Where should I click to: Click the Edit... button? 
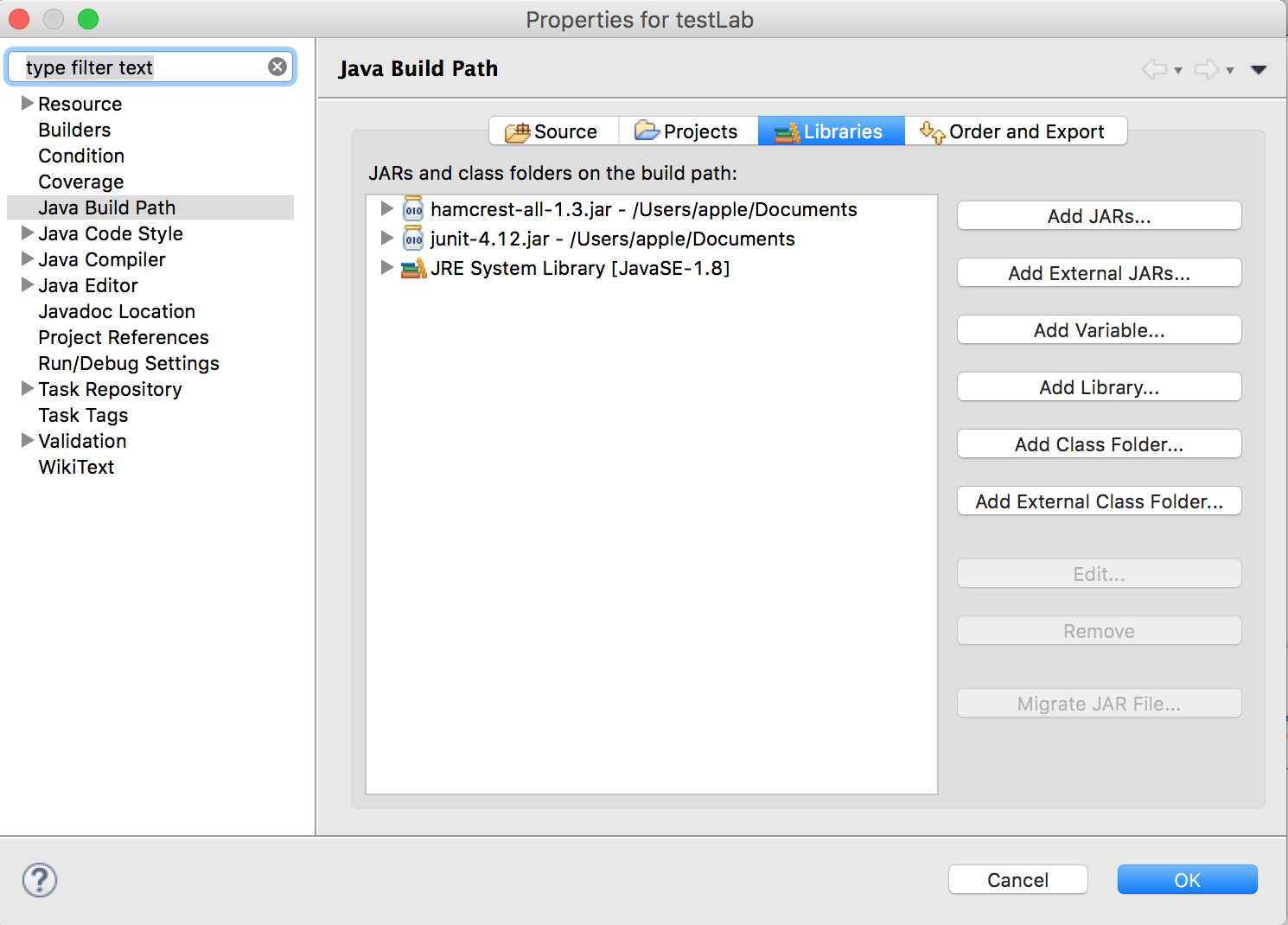click(x=1100, y=574)
